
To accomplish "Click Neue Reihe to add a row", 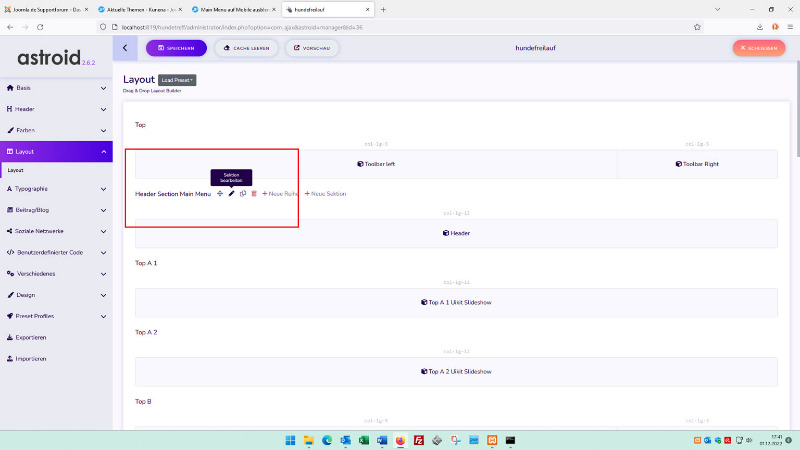I will point(280,193).
